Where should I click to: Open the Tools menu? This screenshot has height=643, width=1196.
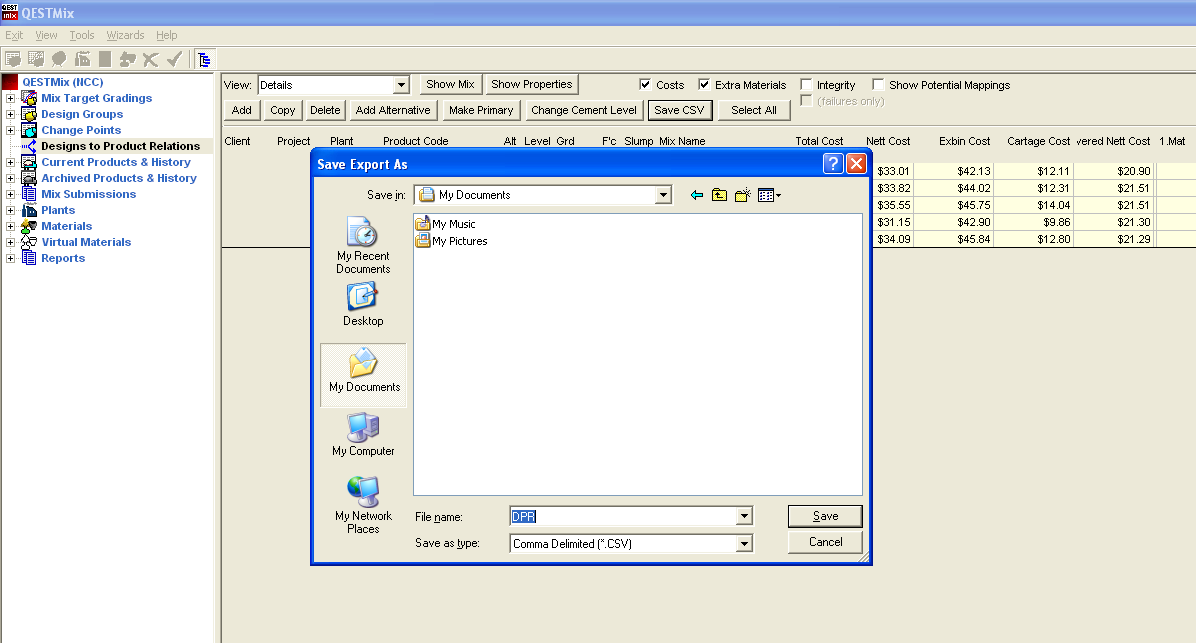[x=82, y=35]
